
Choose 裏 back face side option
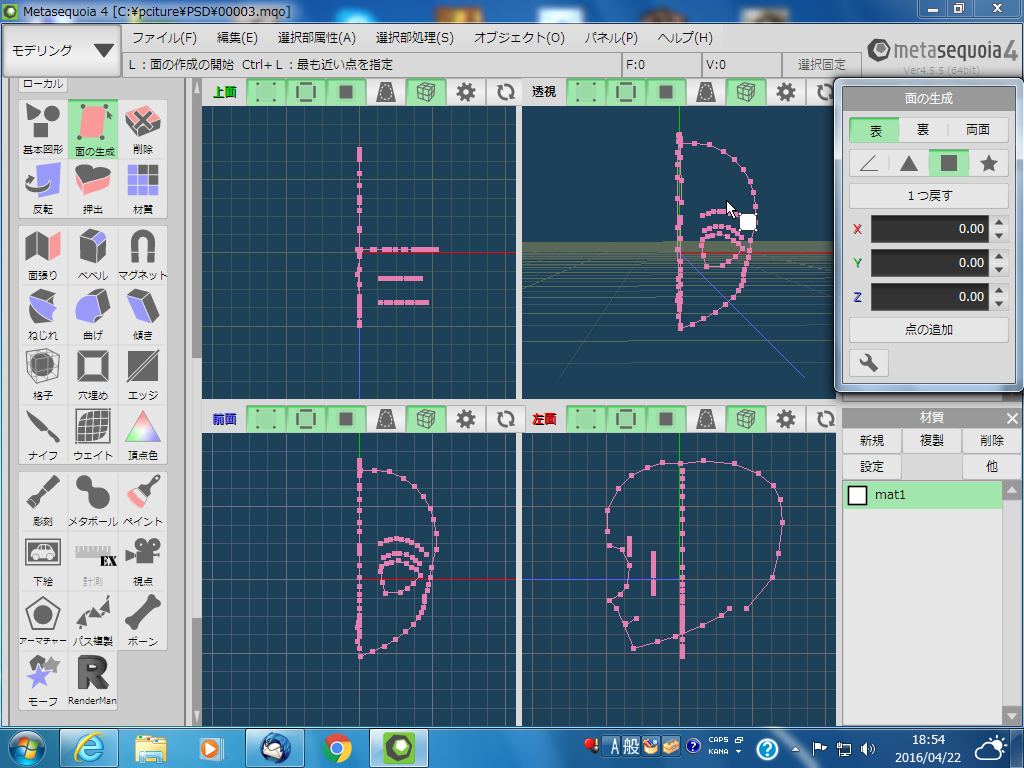coord(923,130)
